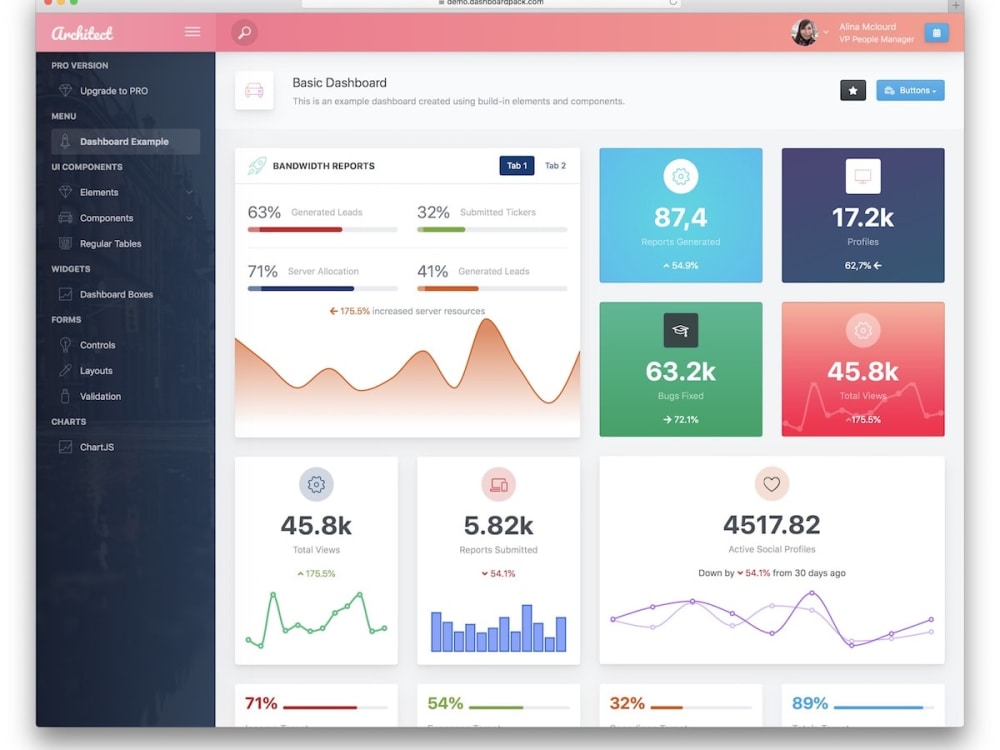Screen dimensions: 1000x750
Task: Click the rocket icon in Bandwidth Reports header
Action: 256,166
